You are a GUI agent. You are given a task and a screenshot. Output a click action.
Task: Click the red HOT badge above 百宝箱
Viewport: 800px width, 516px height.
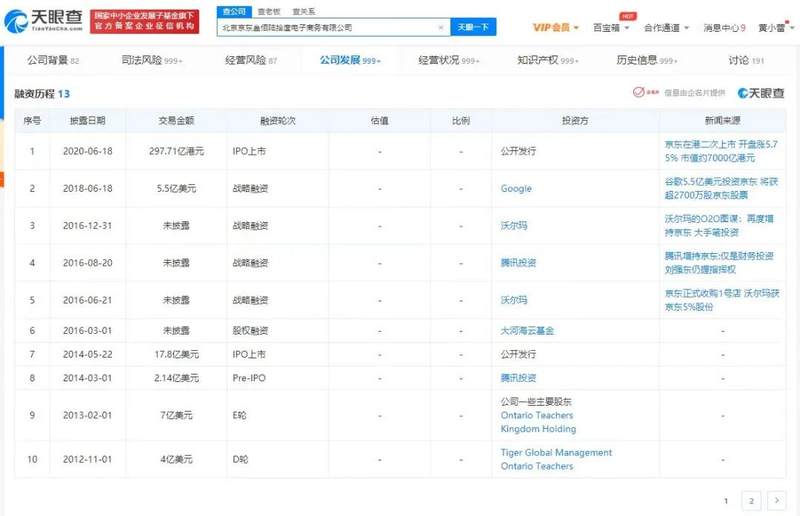[628, 16]
